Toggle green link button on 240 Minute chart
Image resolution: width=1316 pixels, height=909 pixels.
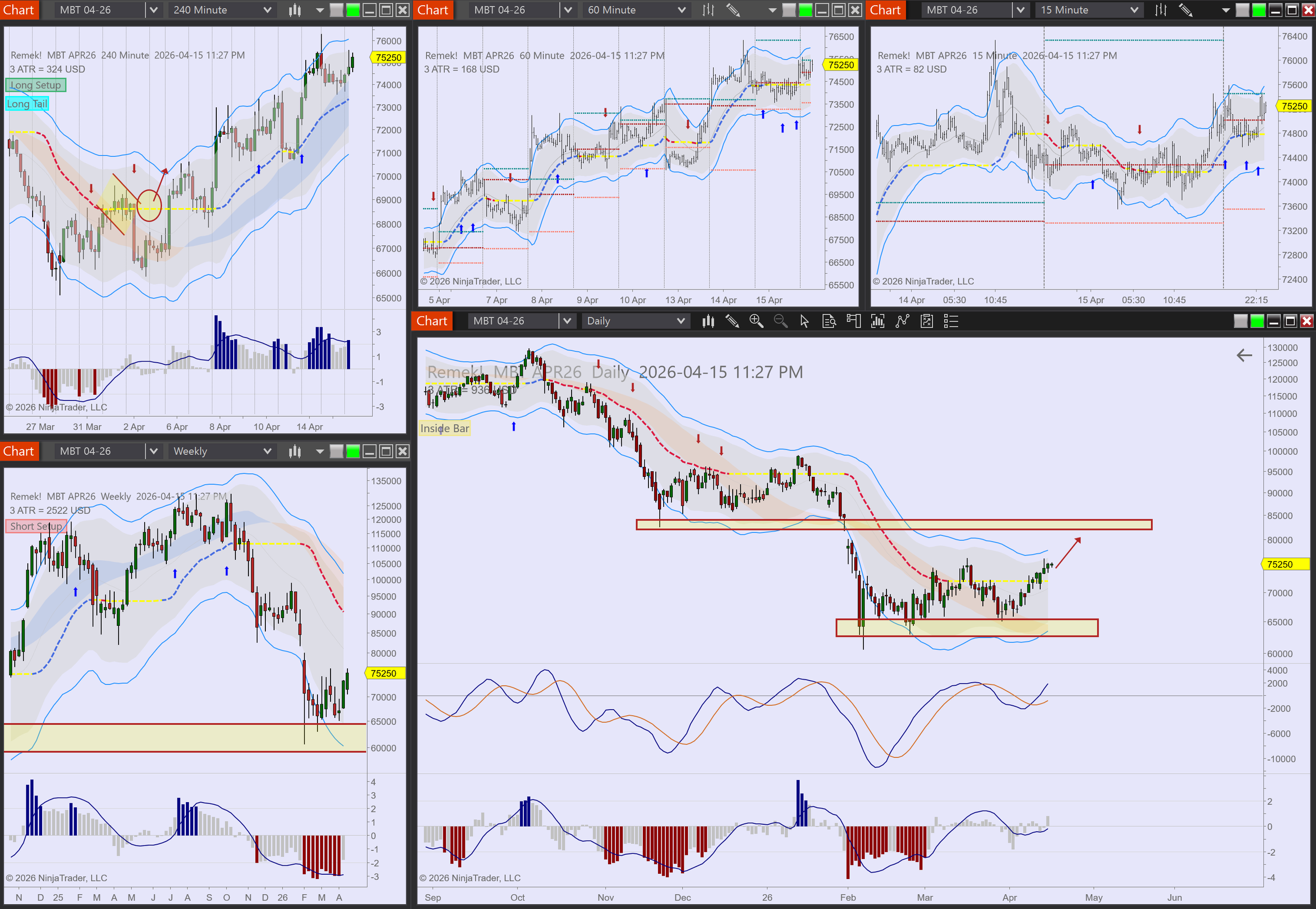coord(353,9)
